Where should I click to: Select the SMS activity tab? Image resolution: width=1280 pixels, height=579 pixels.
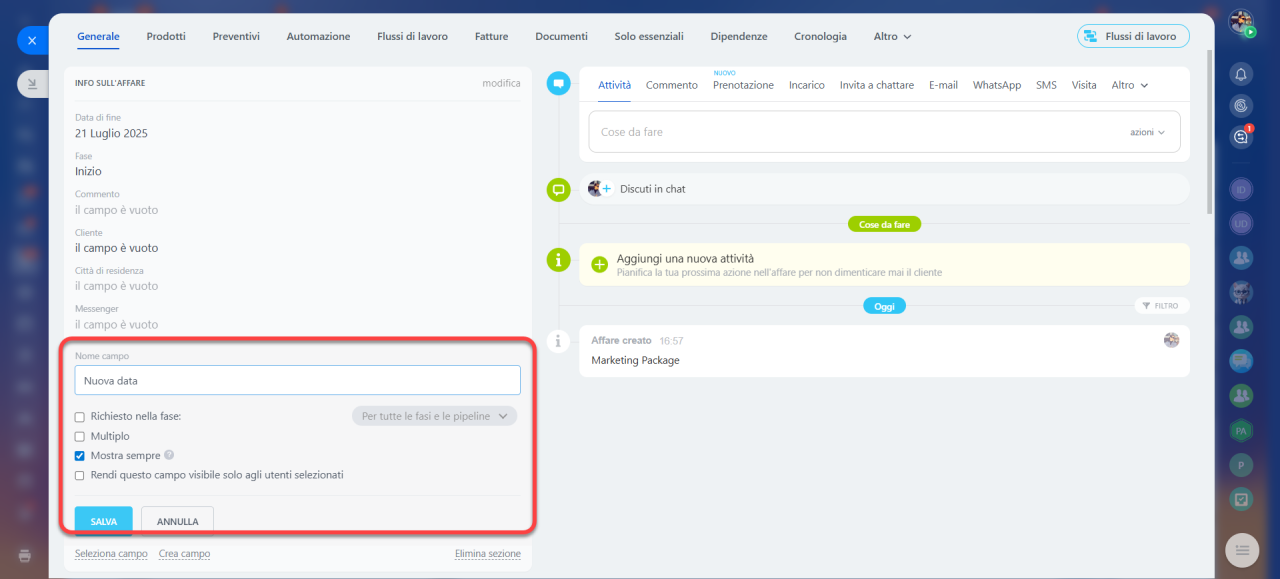(x=1046, y=85)
